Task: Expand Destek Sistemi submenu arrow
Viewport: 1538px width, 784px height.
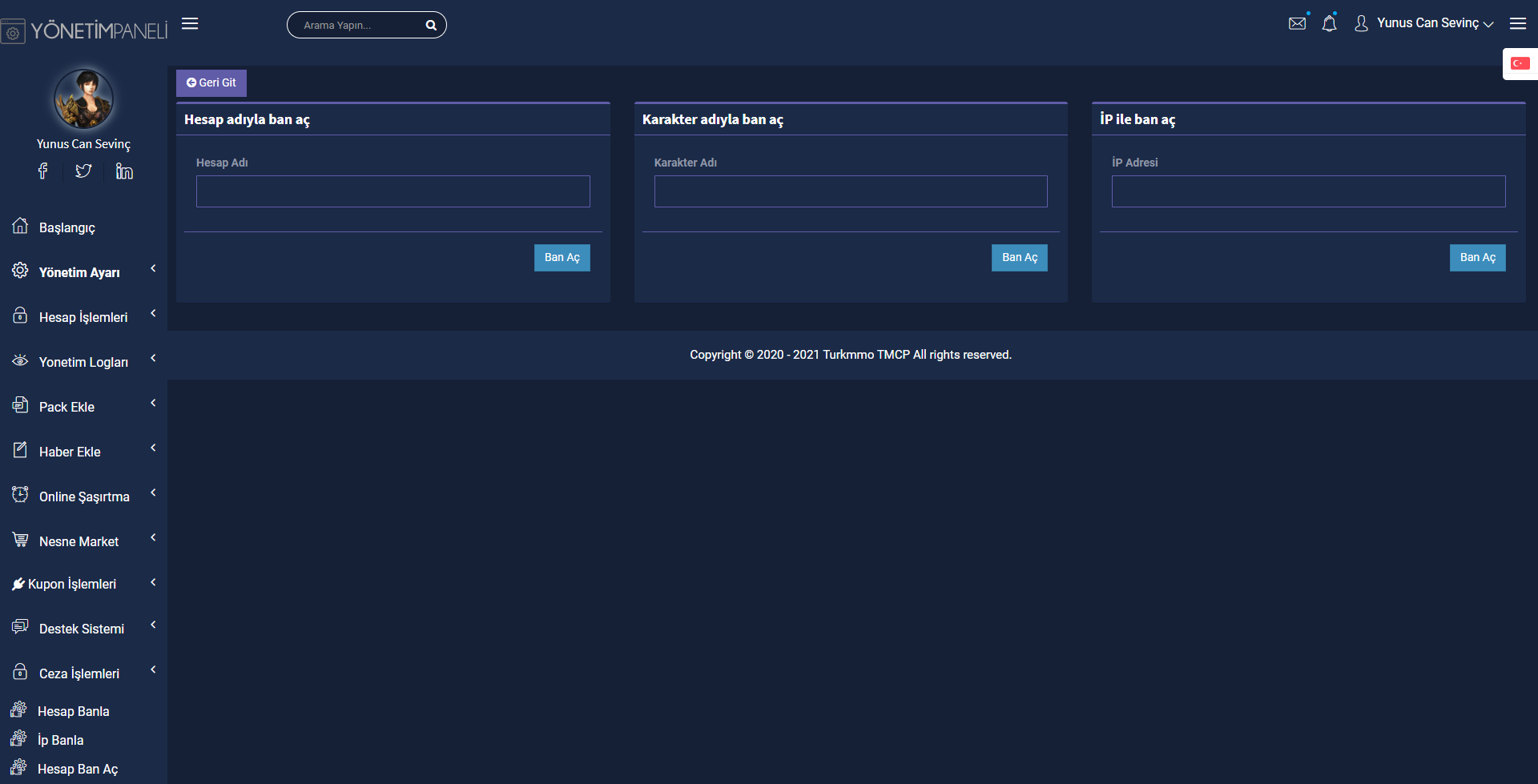Action: pyautogui.click(x=153, y=625)
